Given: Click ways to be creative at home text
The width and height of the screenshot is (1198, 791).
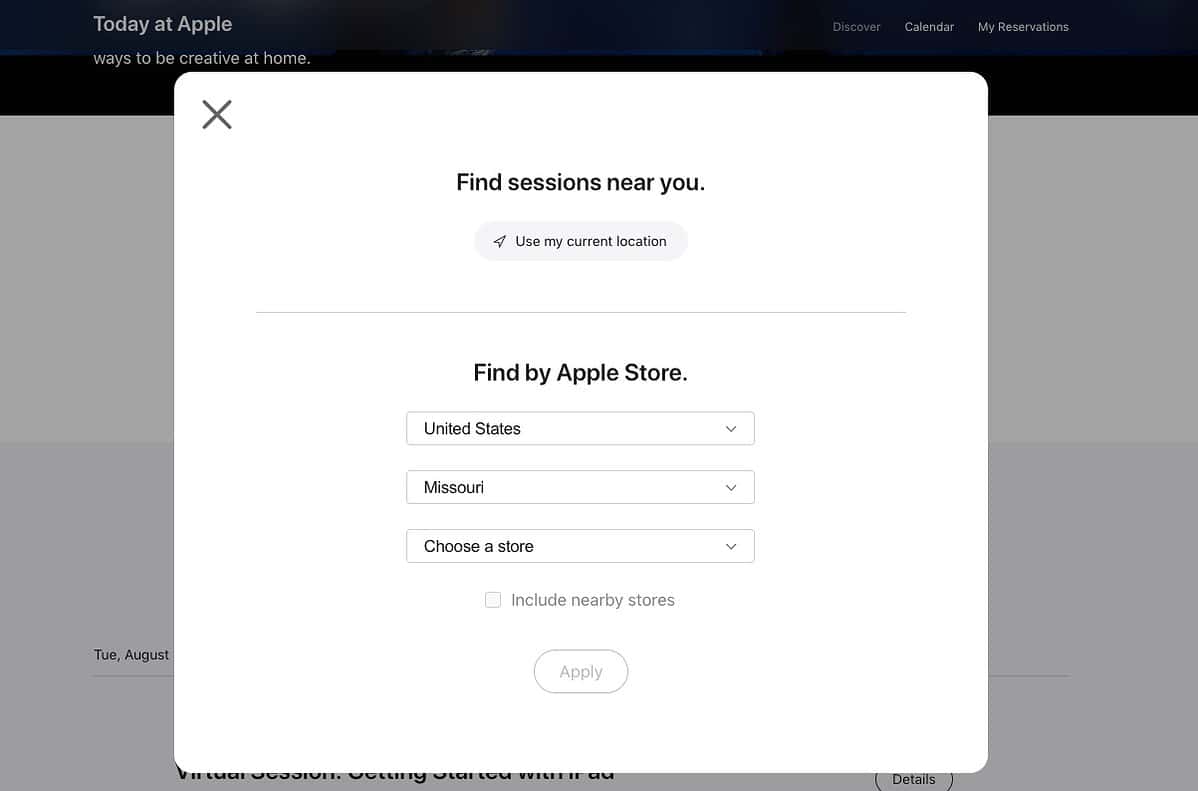Looking at the screenshot, I should (202, 58).
